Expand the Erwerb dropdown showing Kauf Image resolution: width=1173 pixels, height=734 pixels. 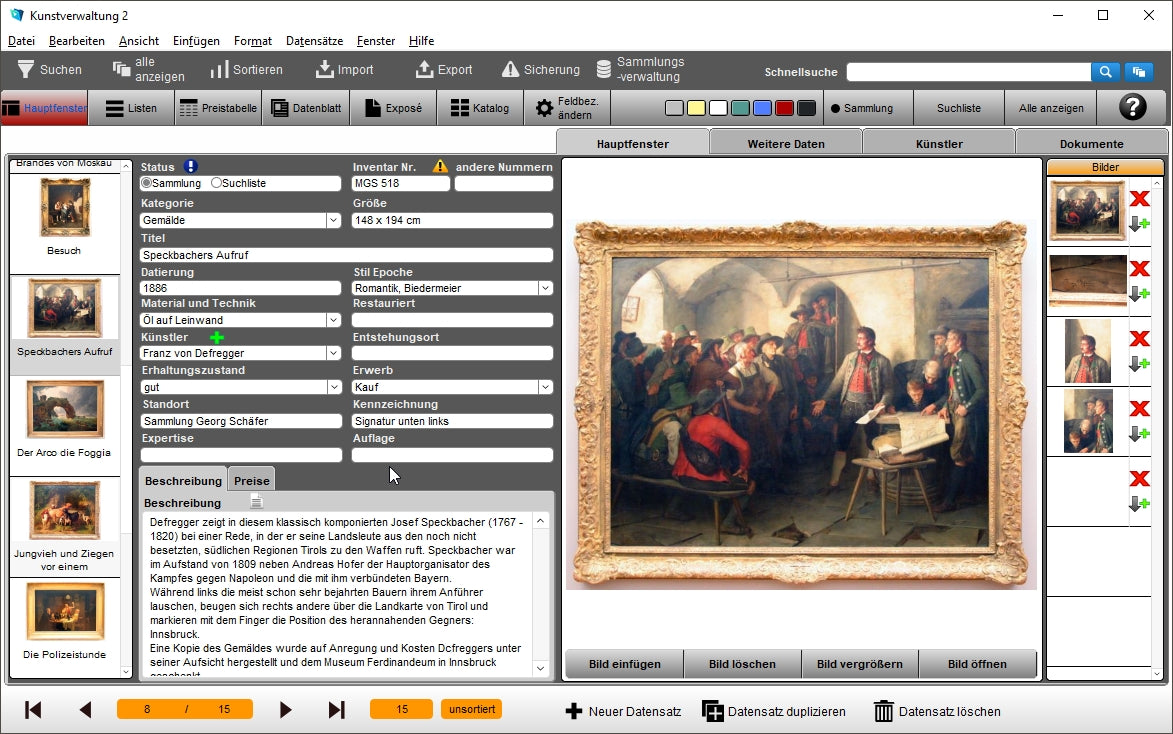point(545,387)
